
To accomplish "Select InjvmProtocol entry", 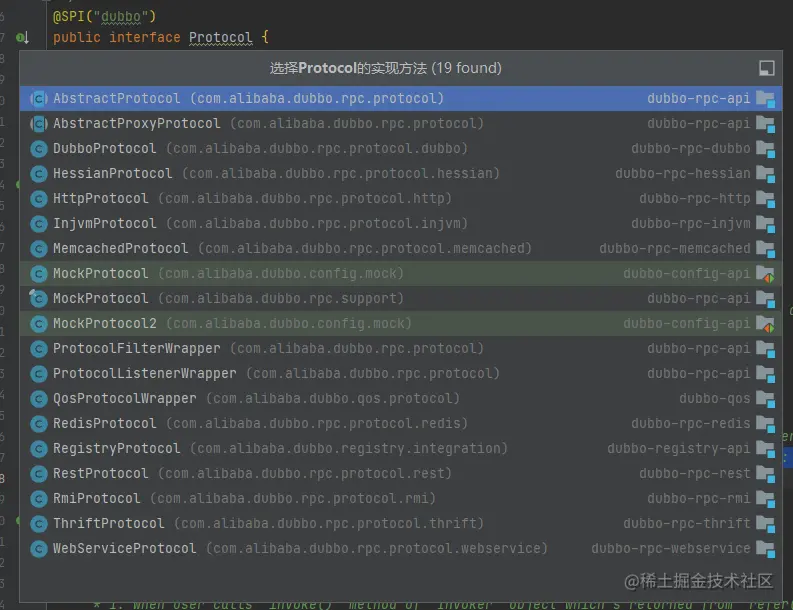I will 401,224.
